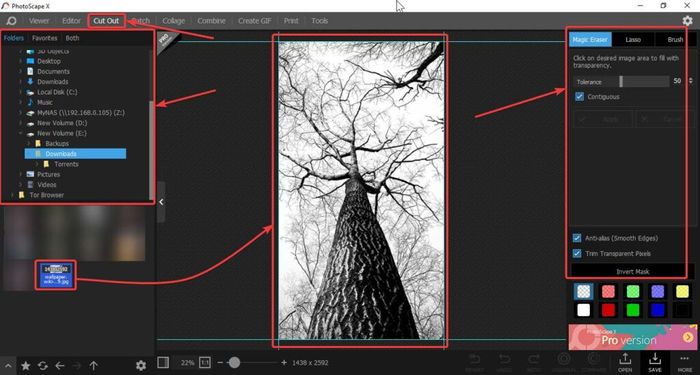This screenshot has height=375, width=700.
Task: Select highlighted Downloads folder under New Volume (E:)
Action: (75, 154)
